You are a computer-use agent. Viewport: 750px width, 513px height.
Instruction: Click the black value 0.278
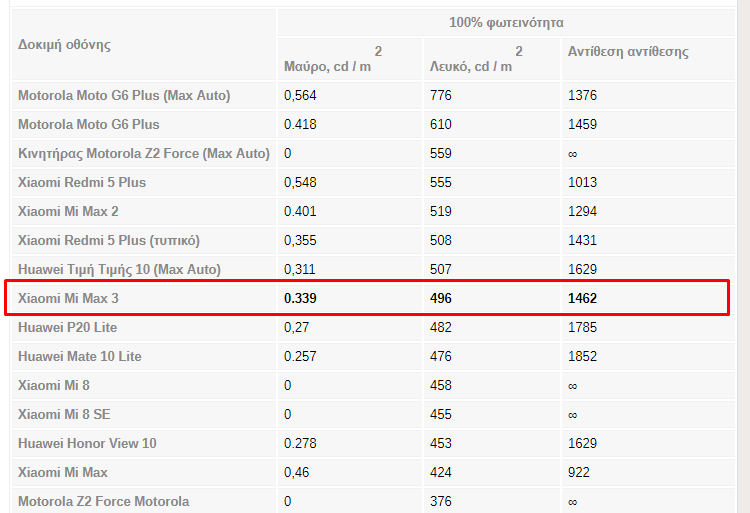click(x=300, y=444)
